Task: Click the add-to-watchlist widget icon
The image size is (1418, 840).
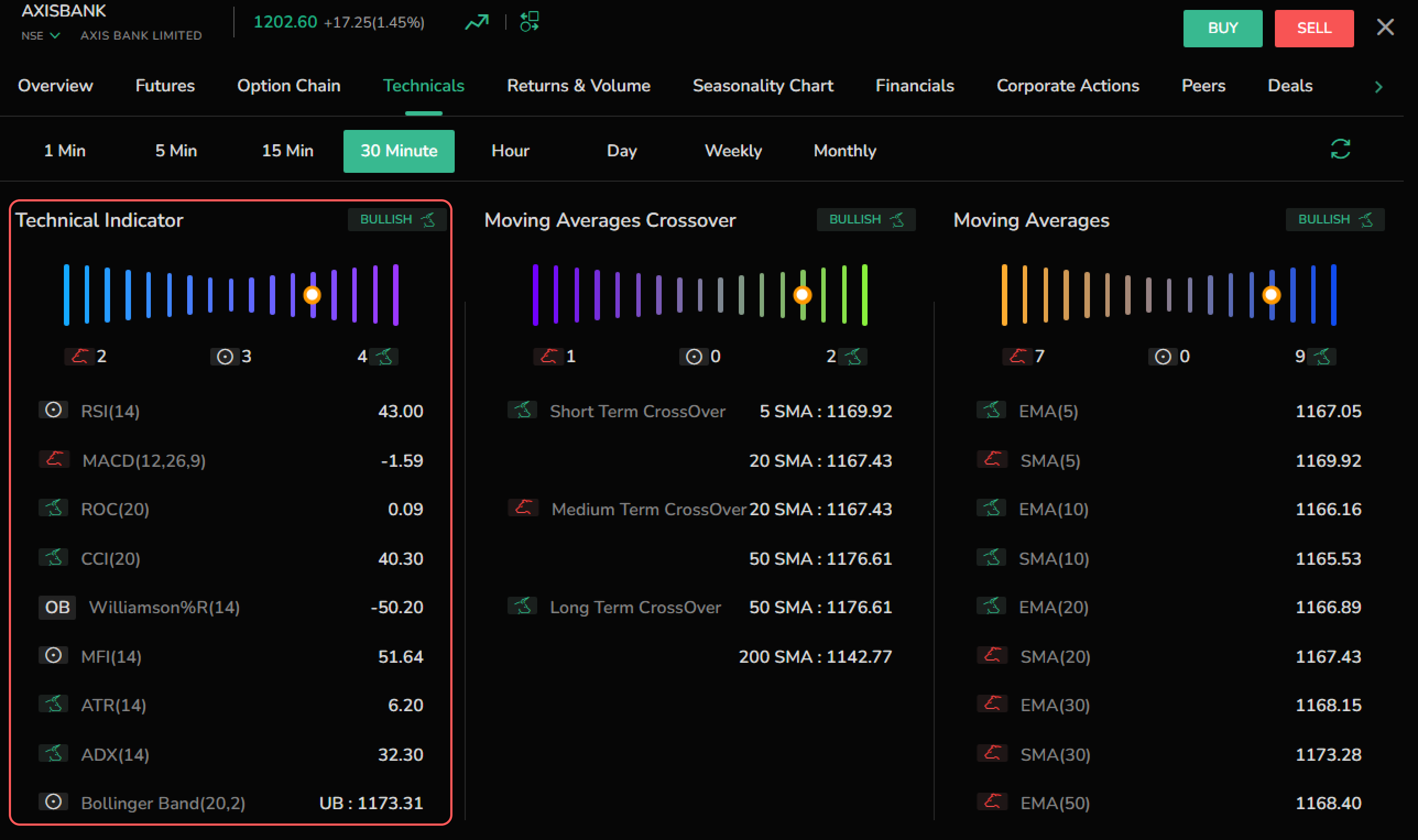Action: click(x=530, y=21)
